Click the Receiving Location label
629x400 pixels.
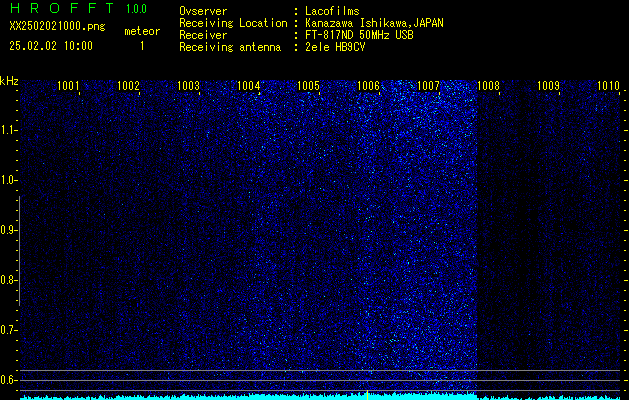233,23
